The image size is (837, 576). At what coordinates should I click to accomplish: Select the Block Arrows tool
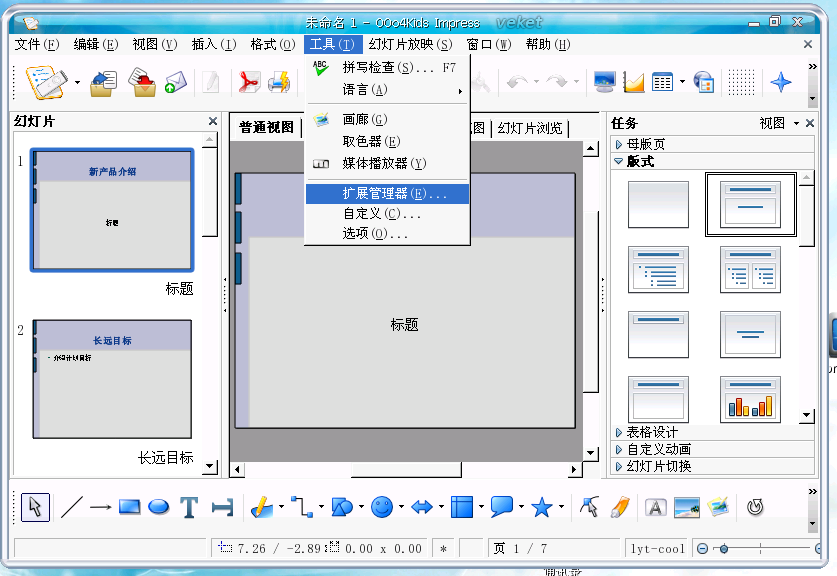422,507
